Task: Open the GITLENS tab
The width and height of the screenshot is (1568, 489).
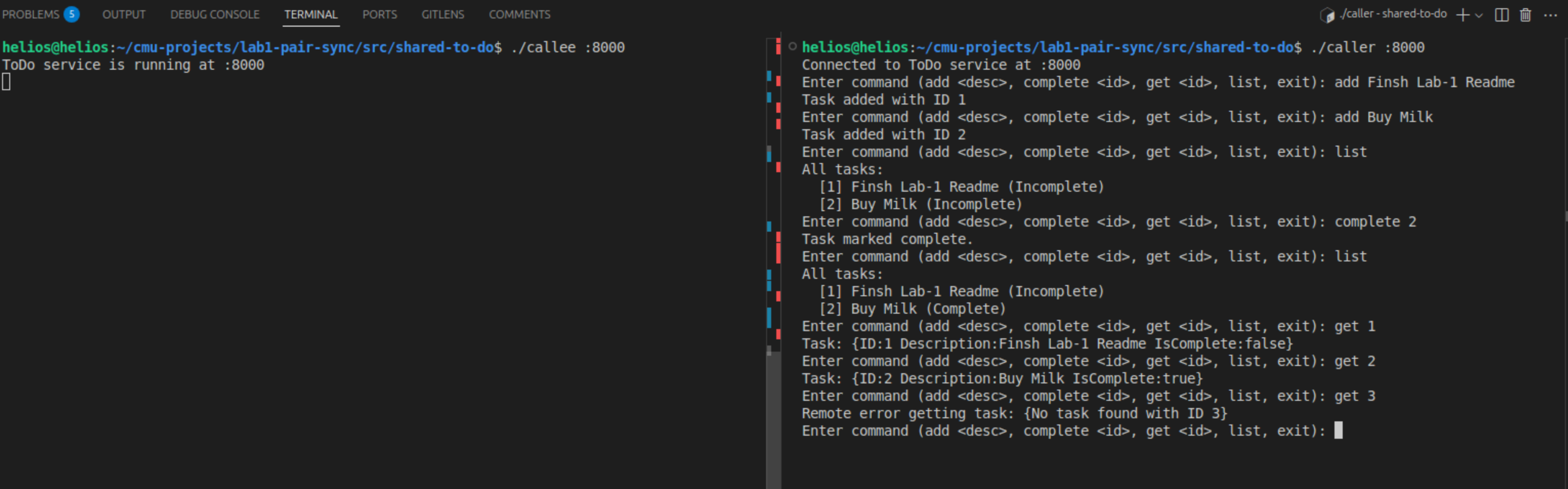Action: [x=442, y=14]
